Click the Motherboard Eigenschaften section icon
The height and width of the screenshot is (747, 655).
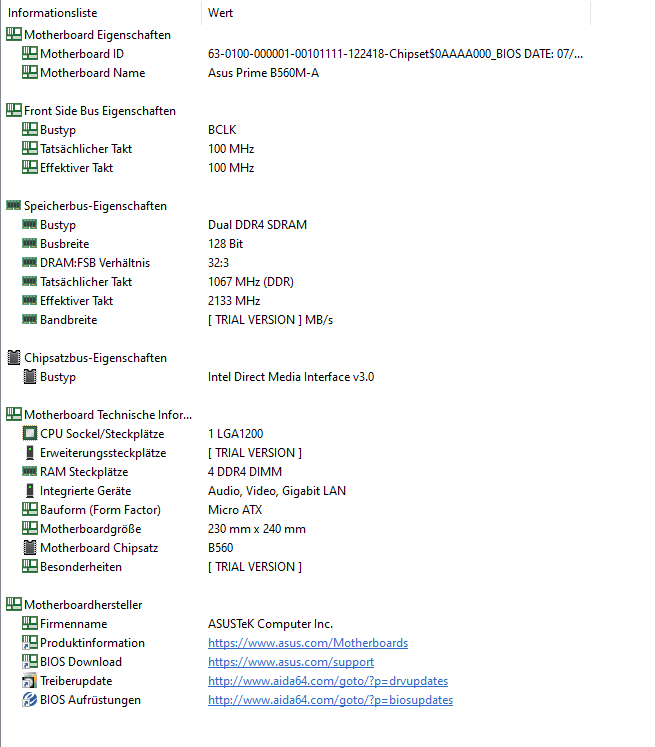[14, 34]
